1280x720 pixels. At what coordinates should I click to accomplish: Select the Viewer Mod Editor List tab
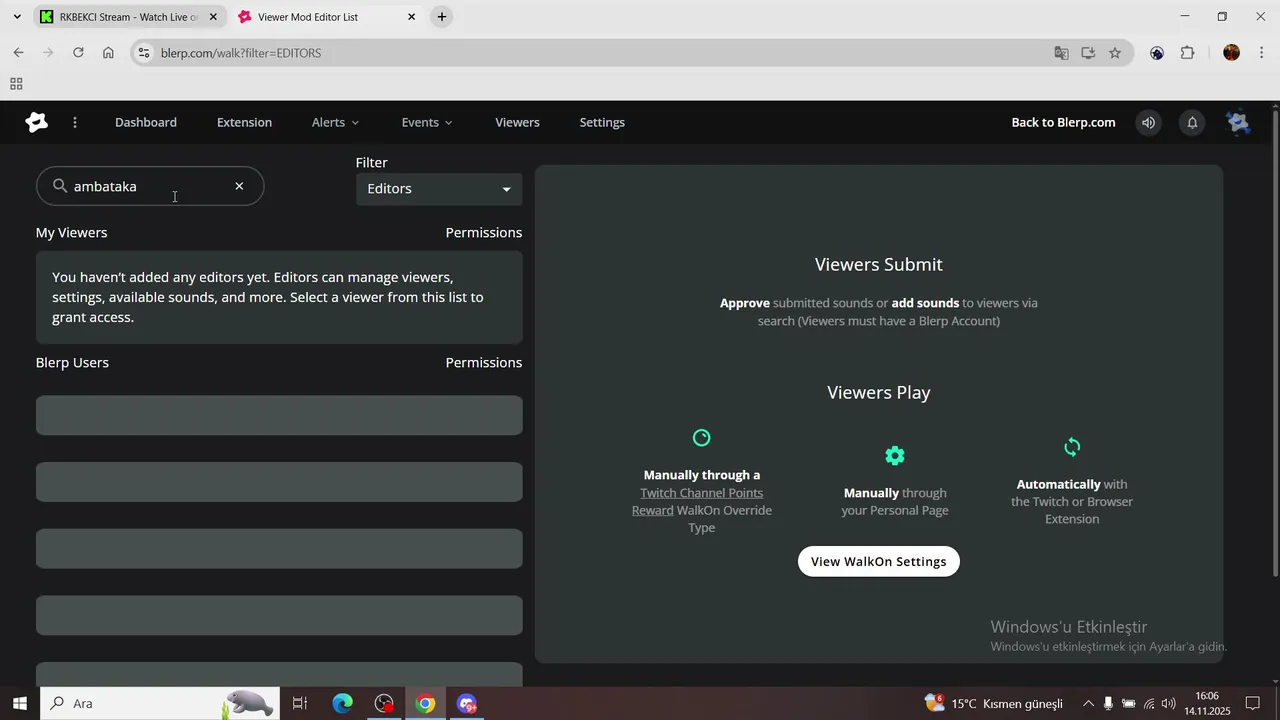coord(308,17)
